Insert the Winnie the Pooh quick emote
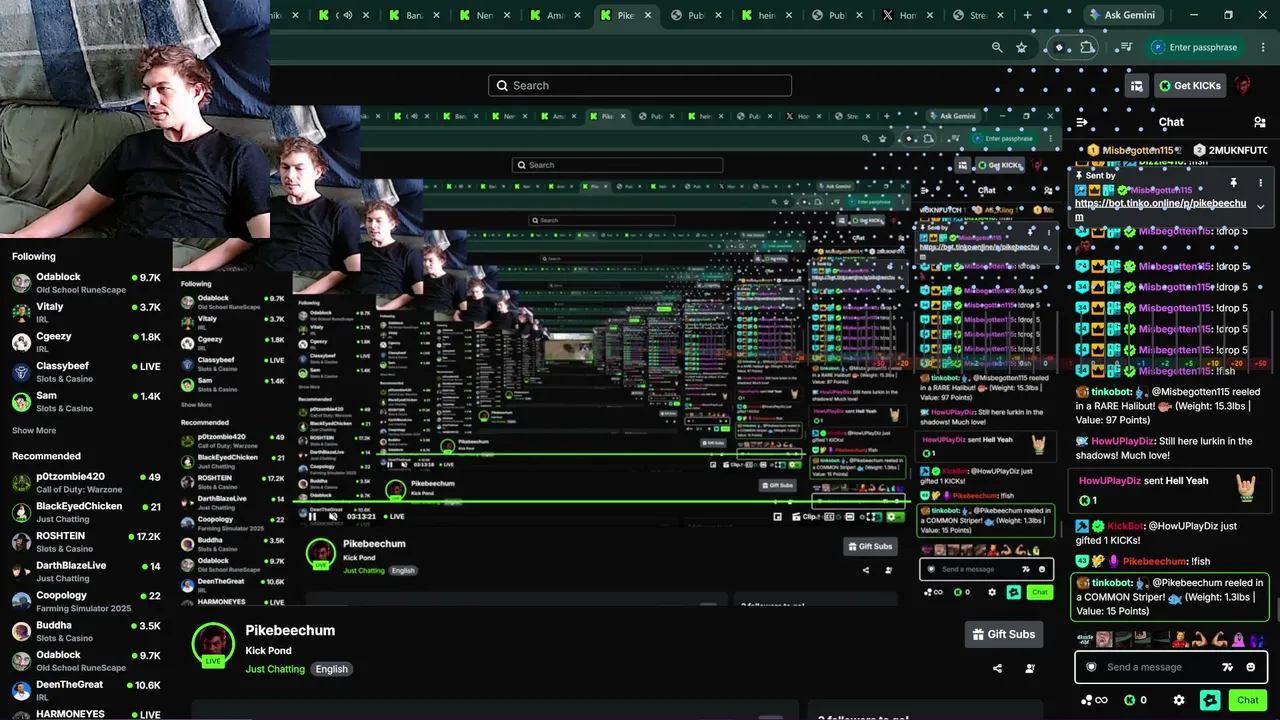Image resolution: width=1280 pixels, height=720 pixels. pyautogui.click(x=1179, y=639)
